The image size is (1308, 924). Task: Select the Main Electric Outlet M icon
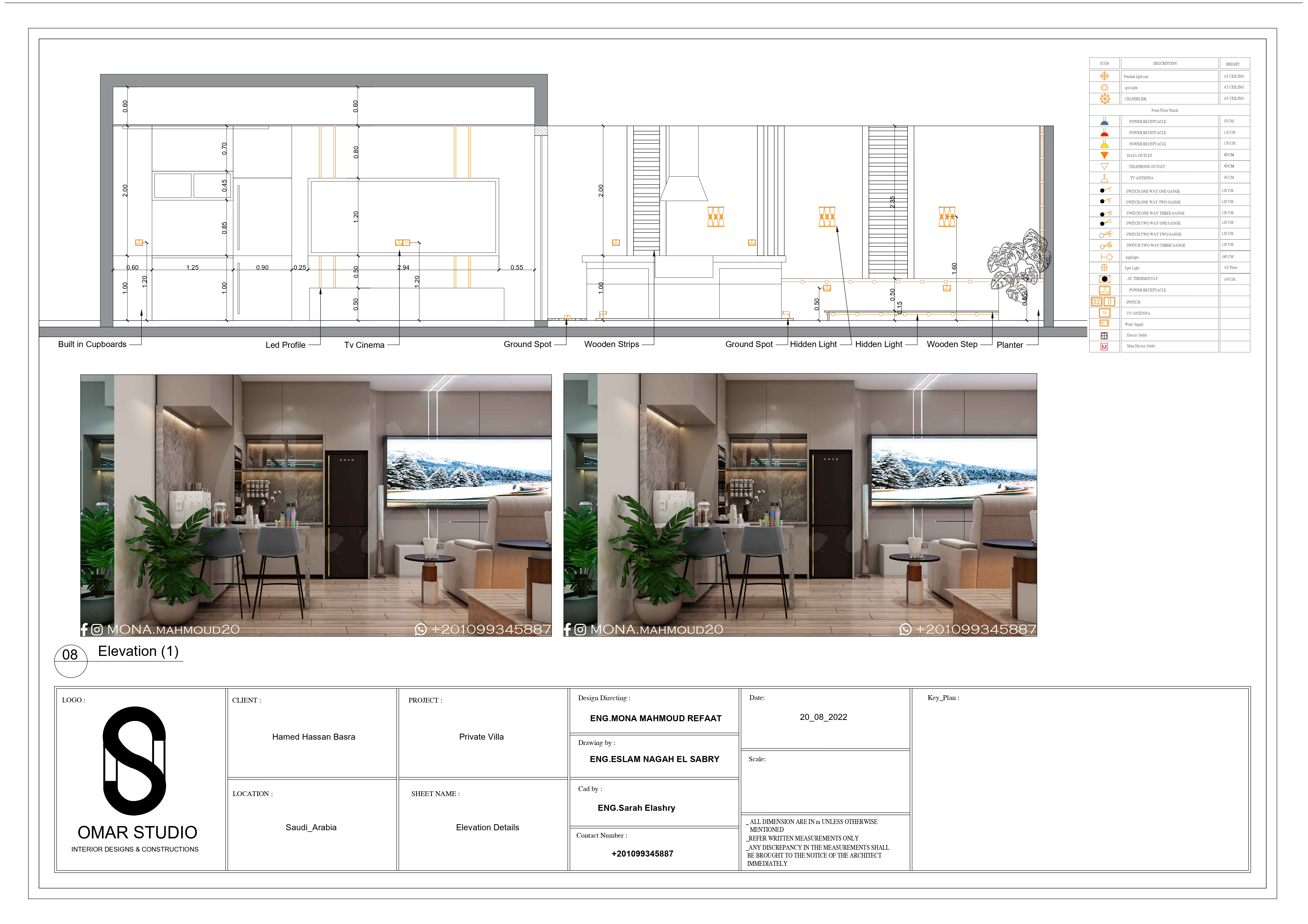(1104, 346)
